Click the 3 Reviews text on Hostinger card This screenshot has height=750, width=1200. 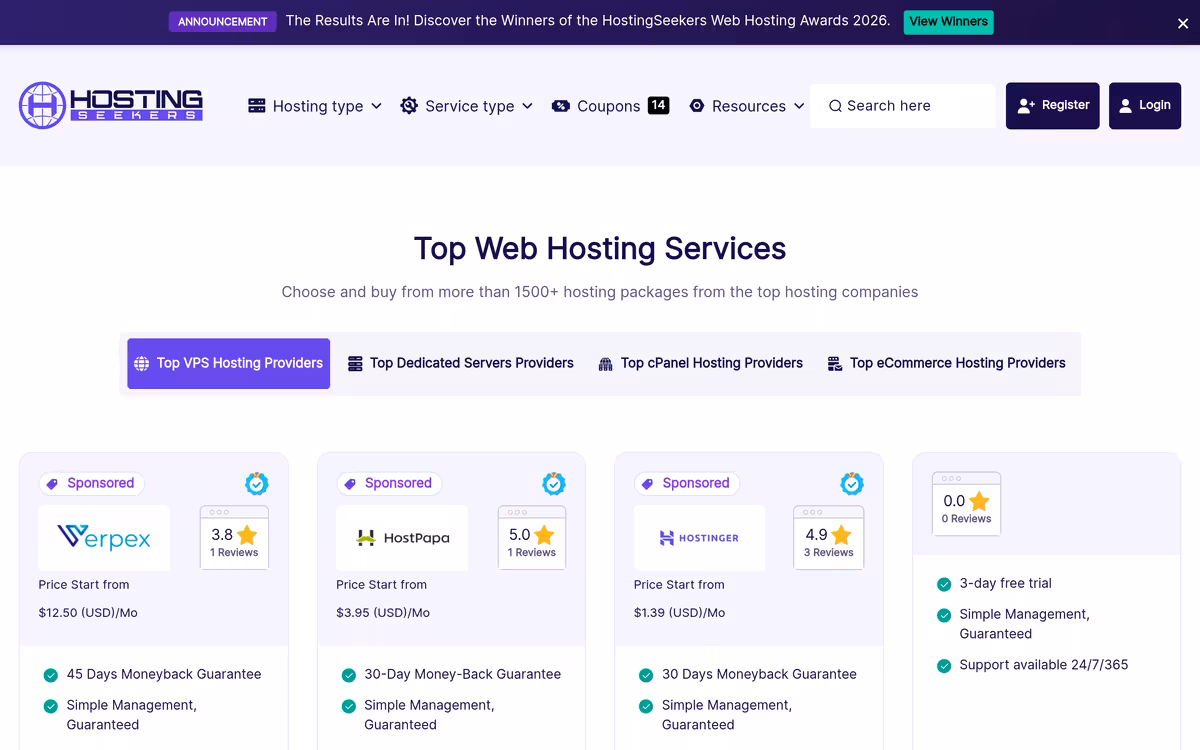click(x=829, y=553)
